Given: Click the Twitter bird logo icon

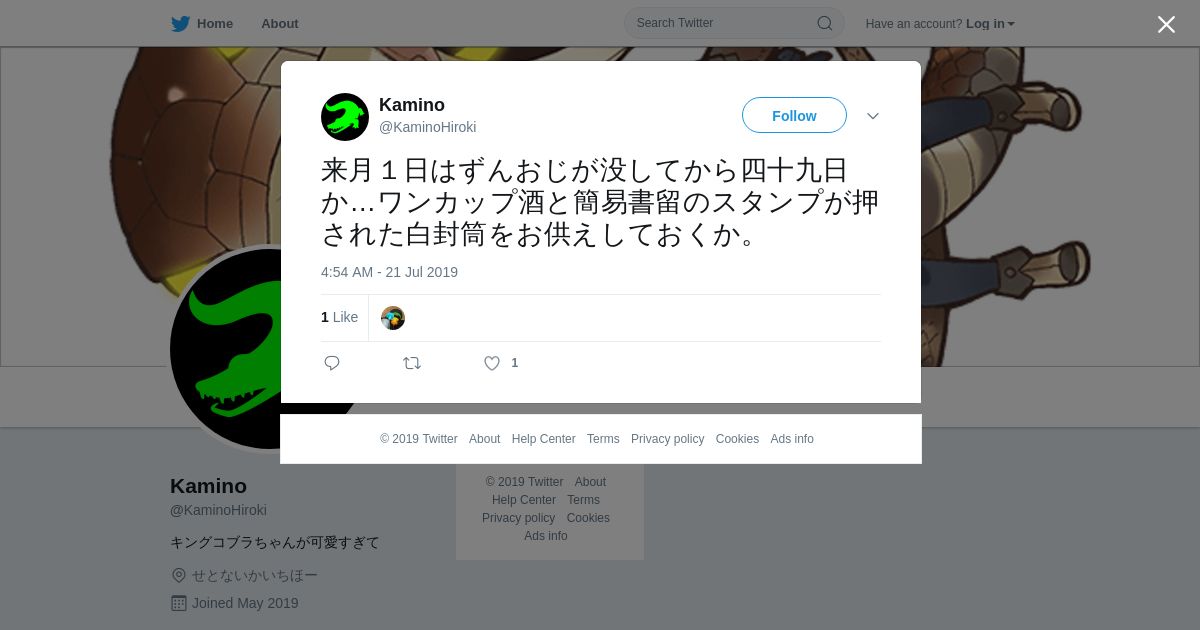Looking at the screenshot, I should coord(180,24).
